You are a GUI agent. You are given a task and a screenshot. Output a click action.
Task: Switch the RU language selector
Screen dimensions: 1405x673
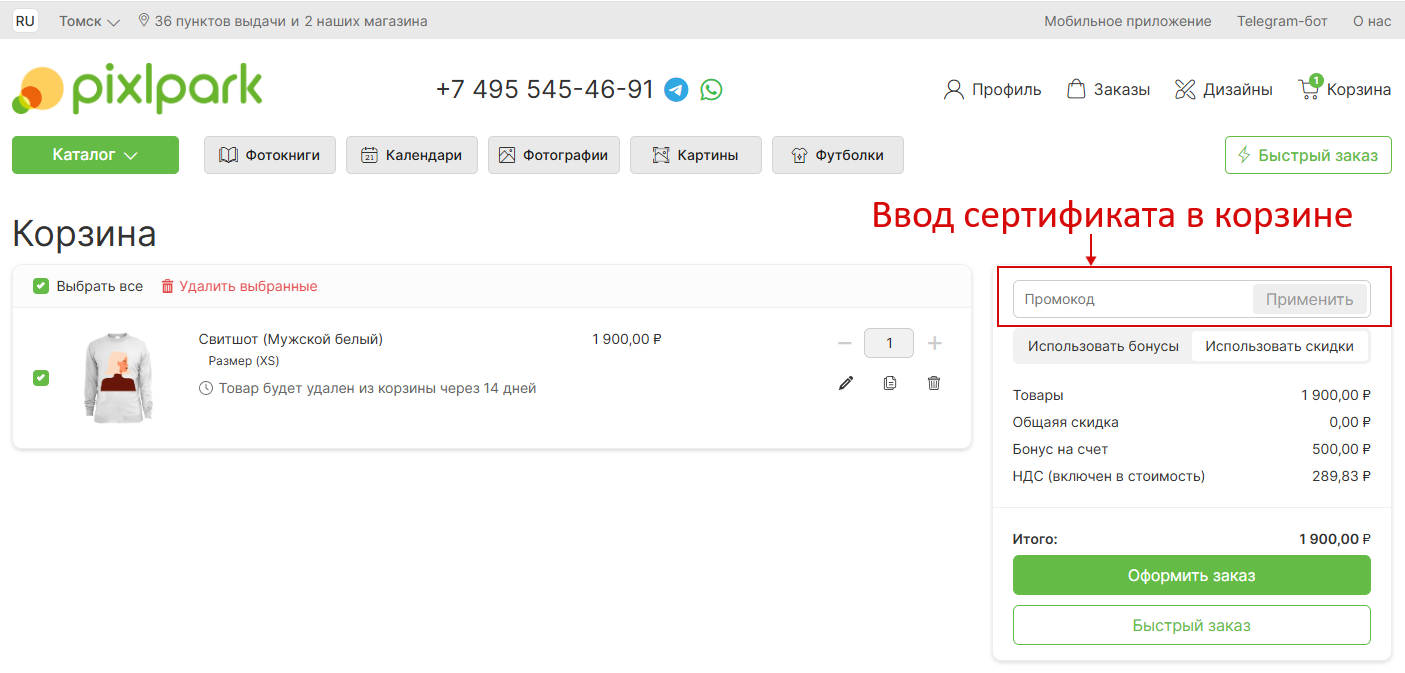[x=25, y=21]
